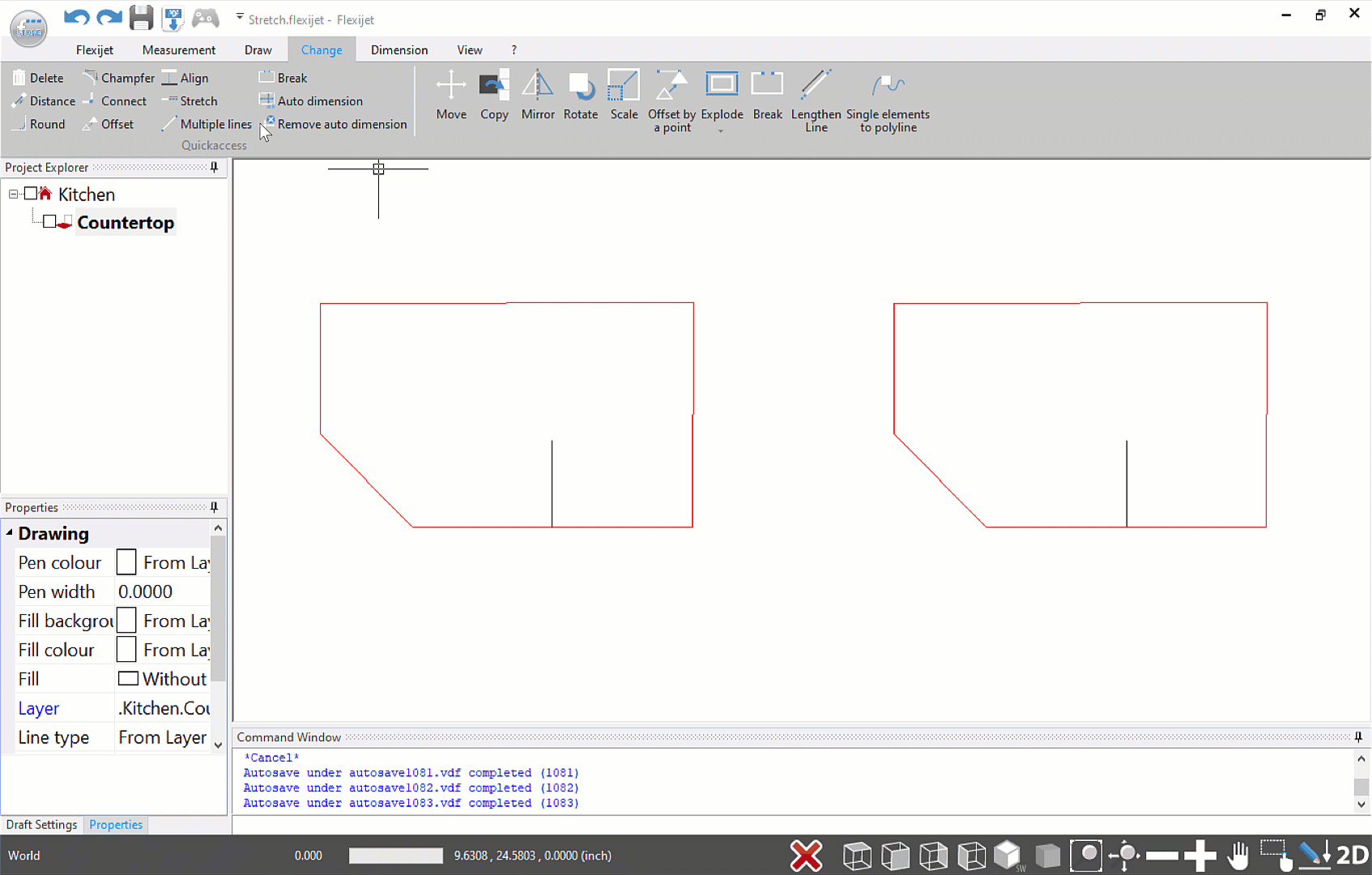The image size is (1372, 875).
Task: Click Remove auto dimension
Action: coord(341,124)
